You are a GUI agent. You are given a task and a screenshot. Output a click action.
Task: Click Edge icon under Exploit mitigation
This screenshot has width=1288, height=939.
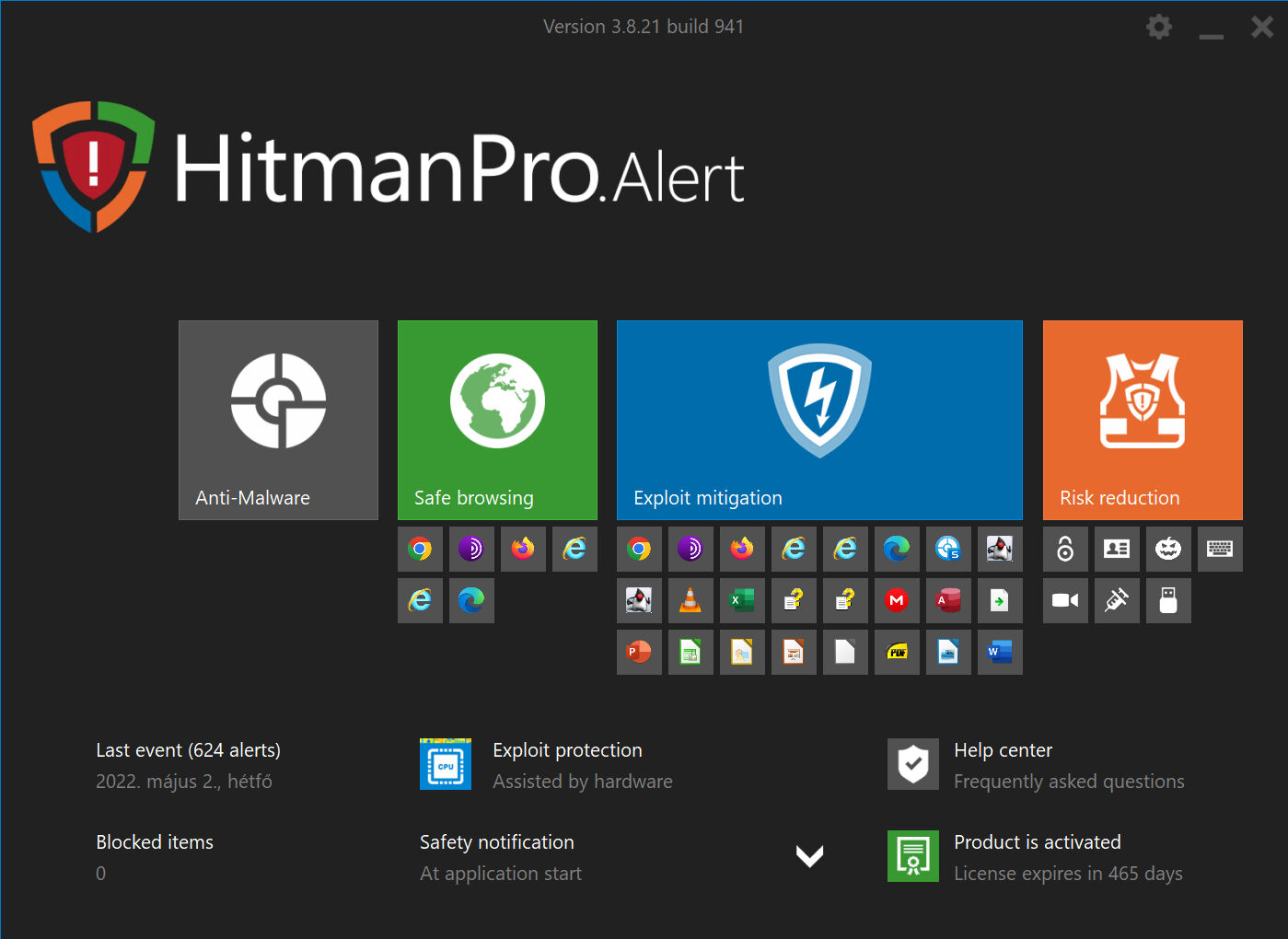[x=897, y=549]
